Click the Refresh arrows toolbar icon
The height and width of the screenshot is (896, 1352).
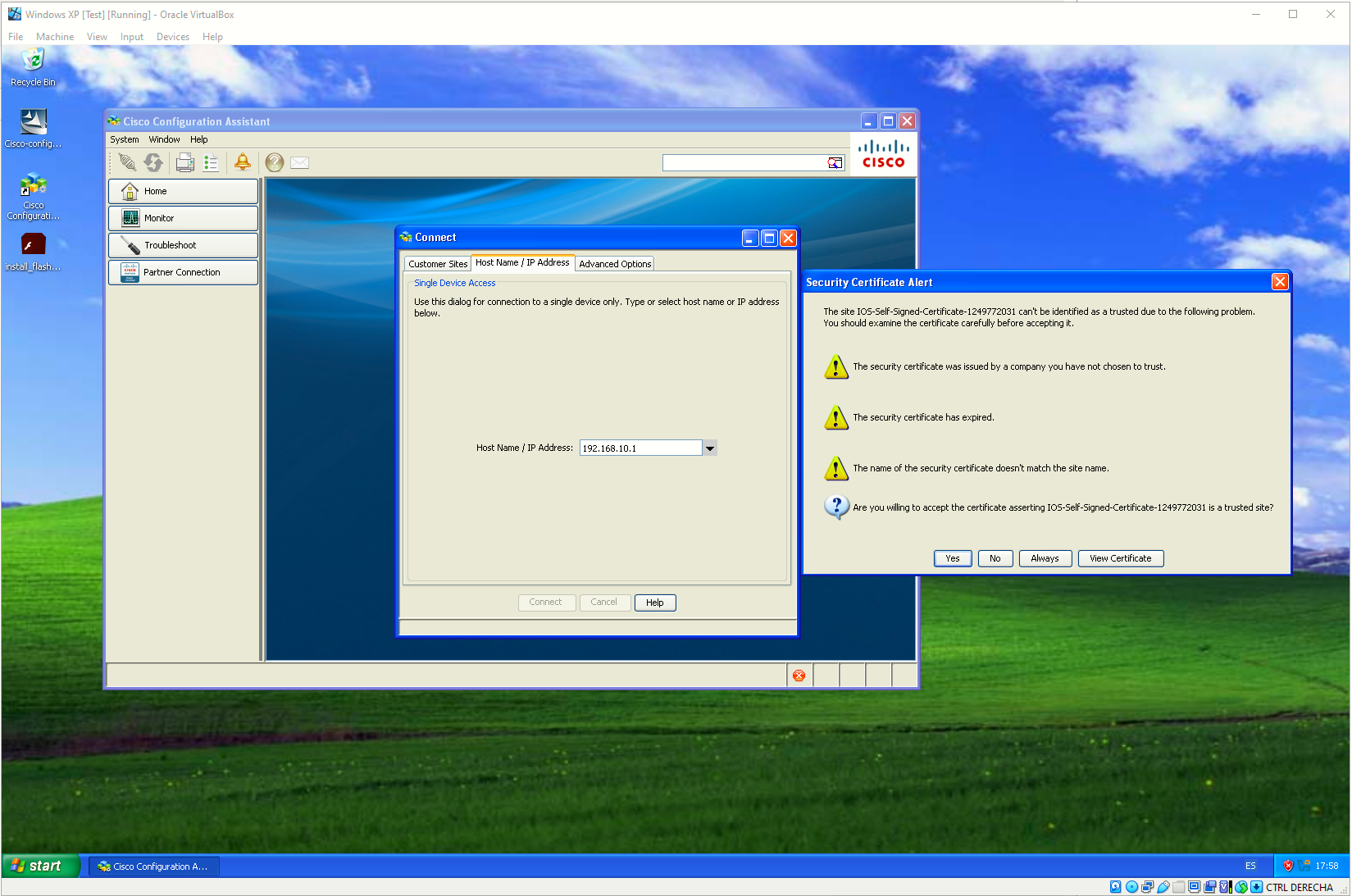[x=153, y=162]
